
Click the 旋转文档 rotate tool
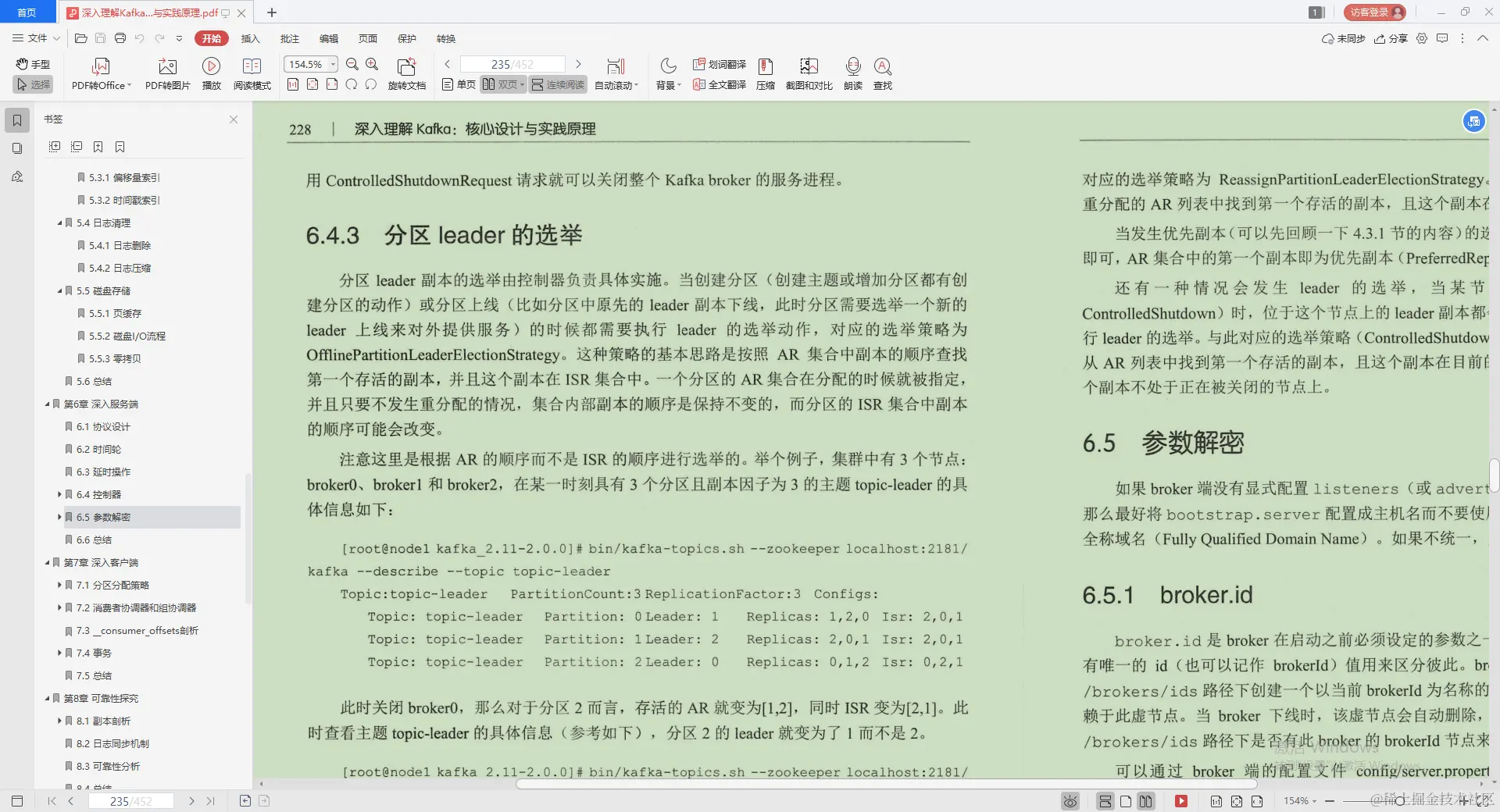tap(407, 73)
